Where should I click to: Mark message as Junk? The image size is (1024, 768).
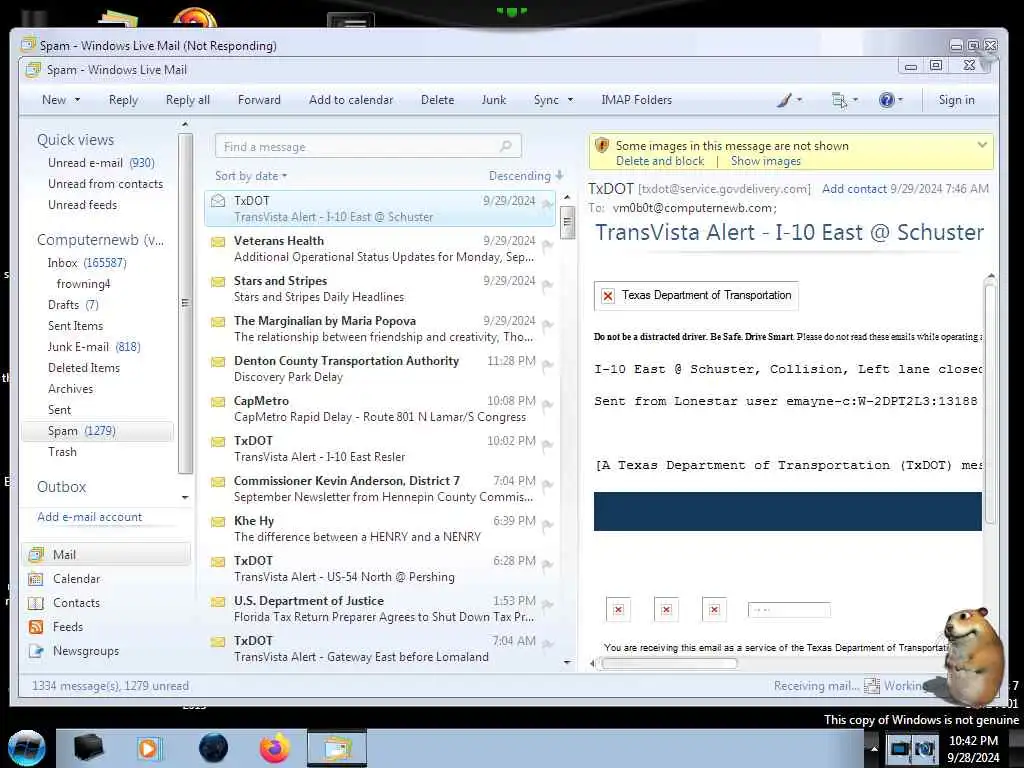pyautogui.click(x=494, y=100)
